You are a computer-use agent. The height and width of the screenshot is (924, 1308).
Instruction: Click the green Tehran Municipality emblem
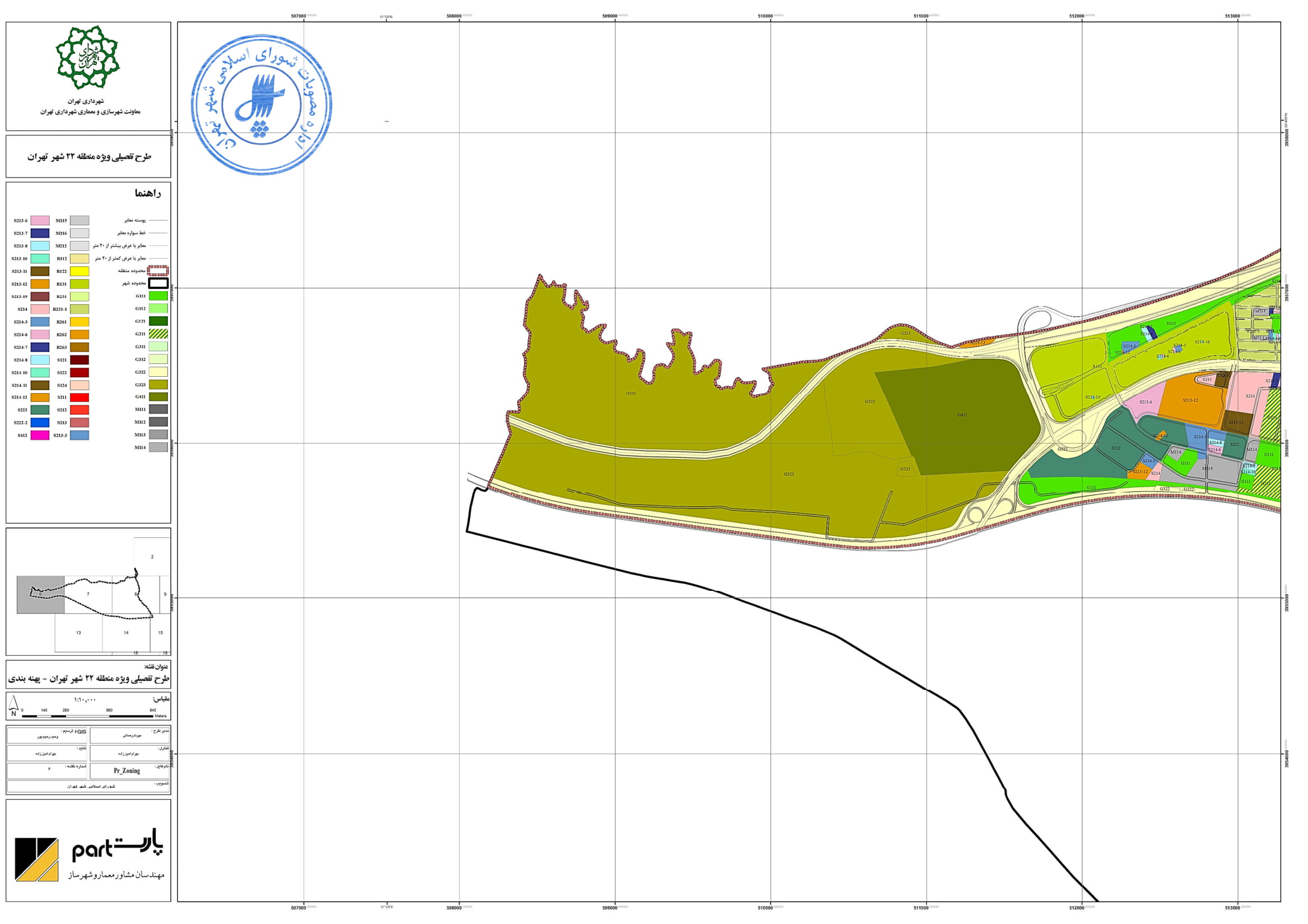88,57
